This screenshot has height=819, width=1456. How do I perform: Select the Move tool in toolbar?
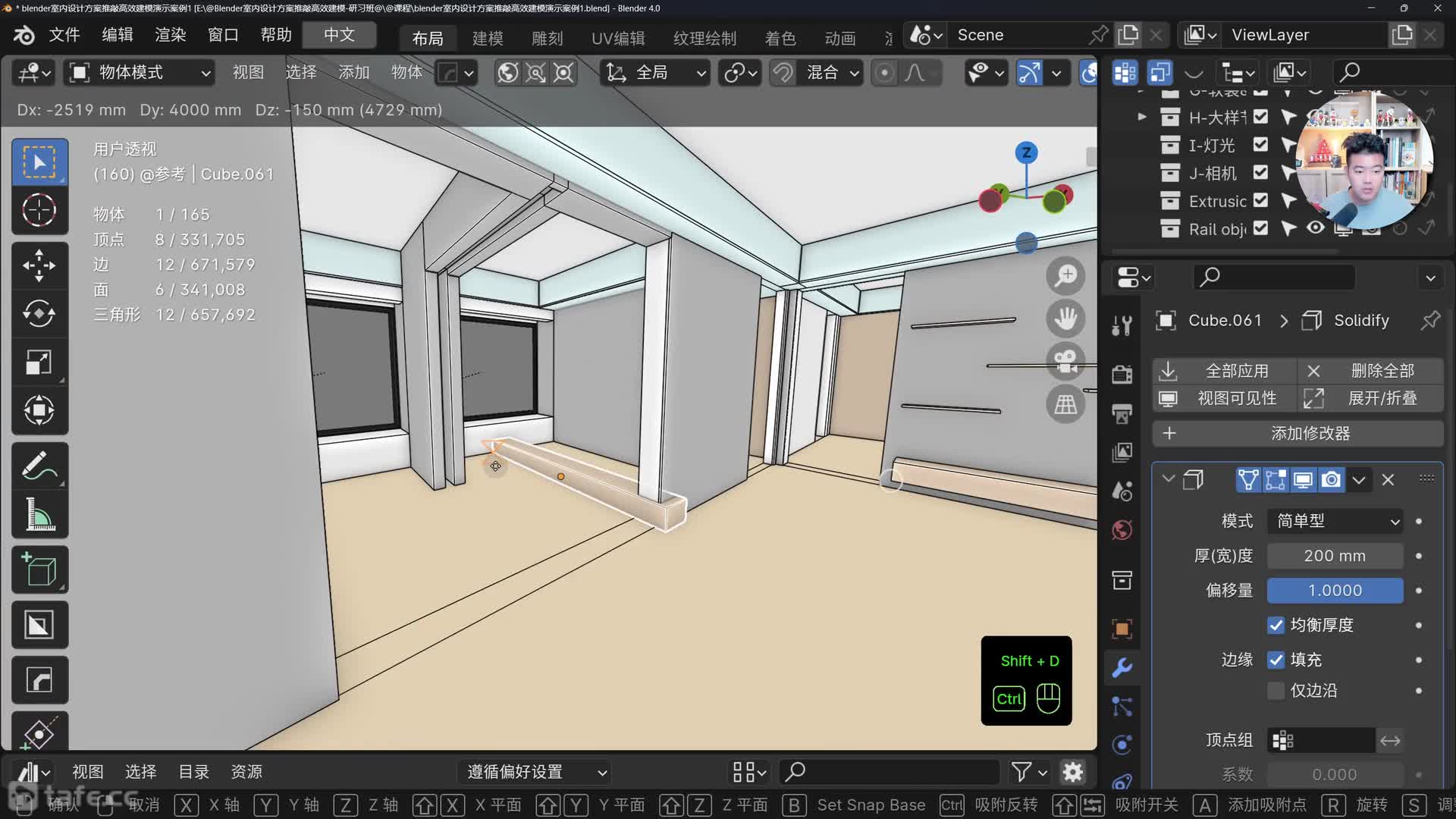(39, 265)
